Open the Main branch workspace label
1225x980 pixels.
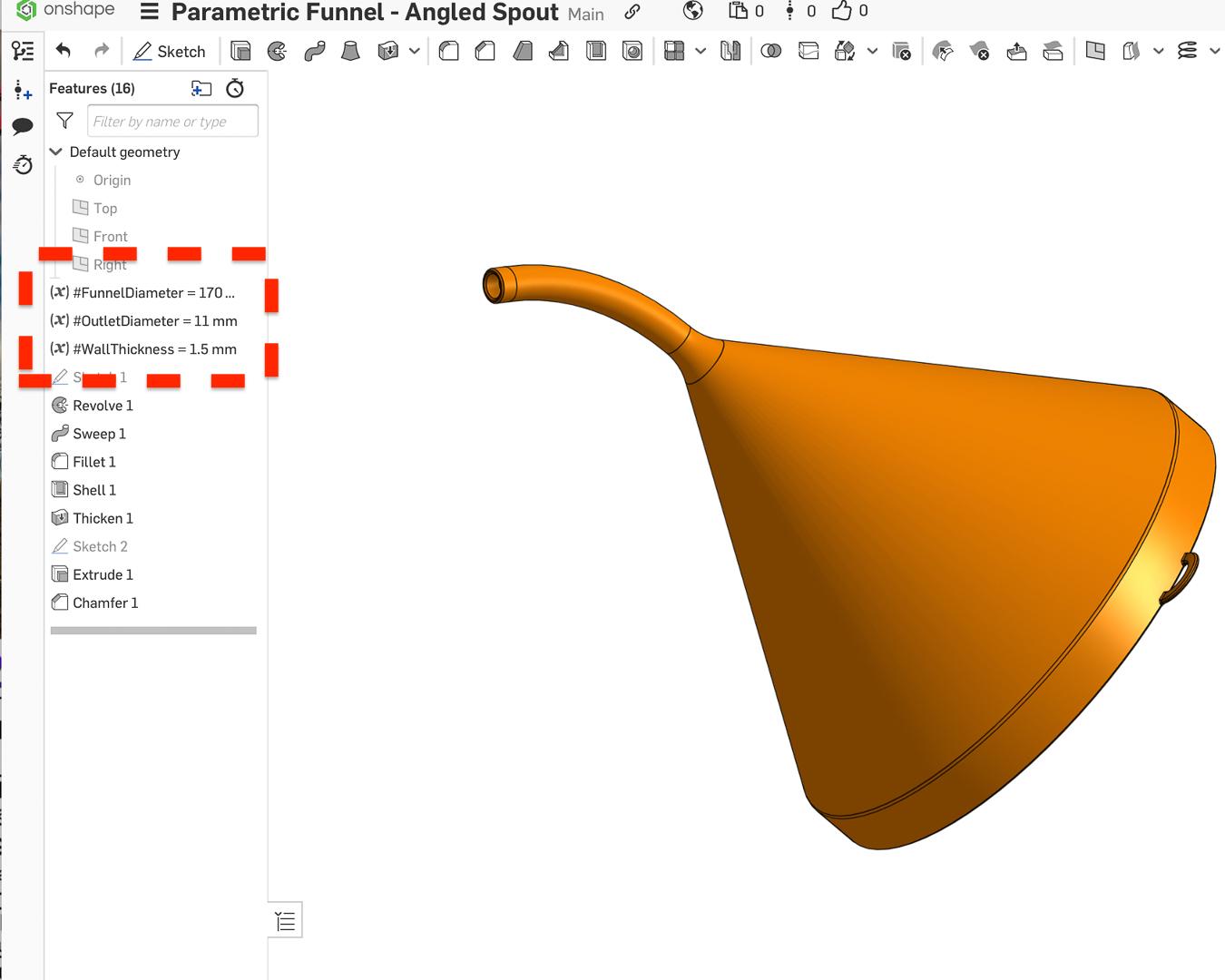(585, 15)
